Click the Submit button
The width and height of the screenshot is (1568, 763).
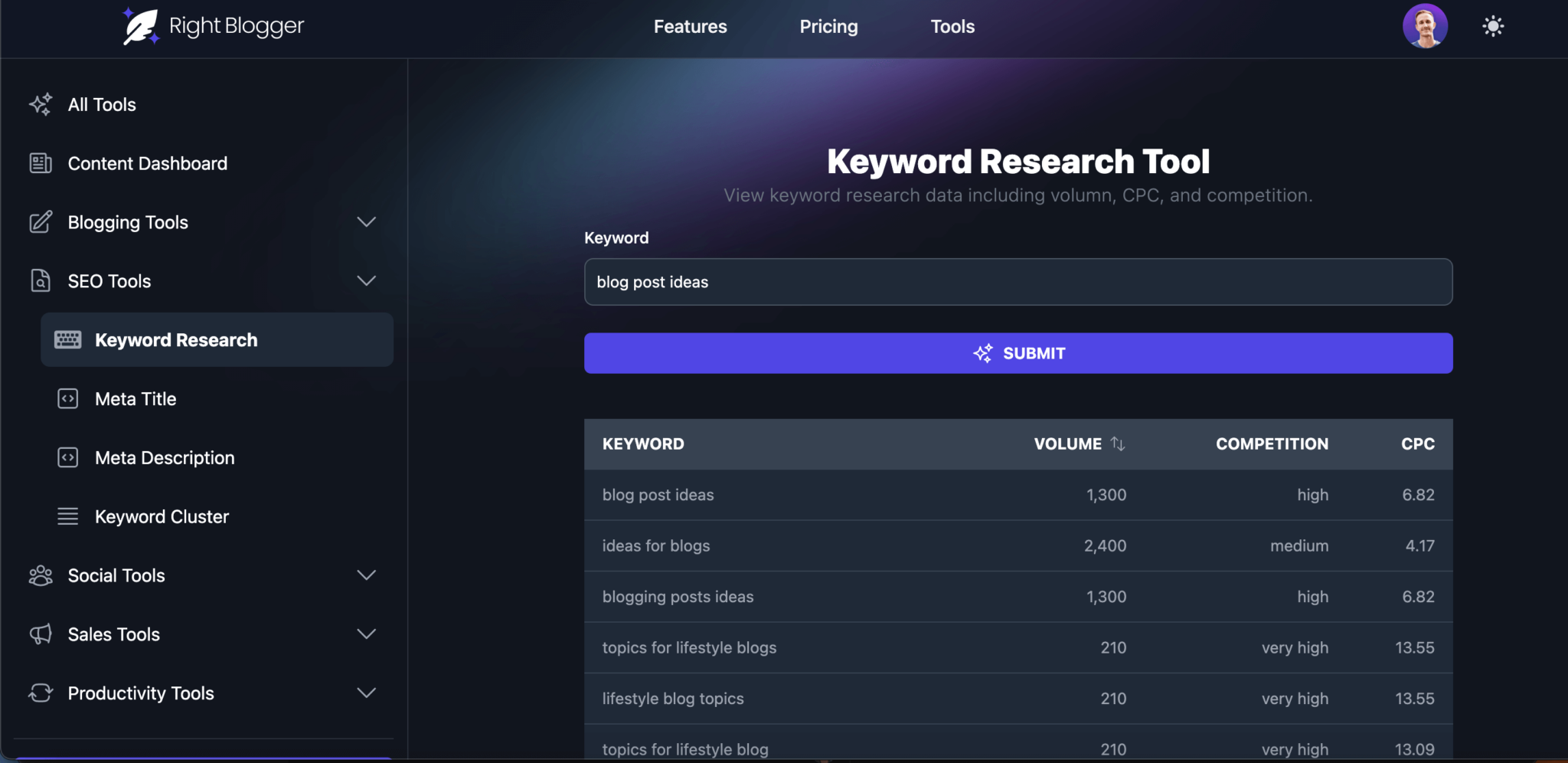[x=1018, y=353]
